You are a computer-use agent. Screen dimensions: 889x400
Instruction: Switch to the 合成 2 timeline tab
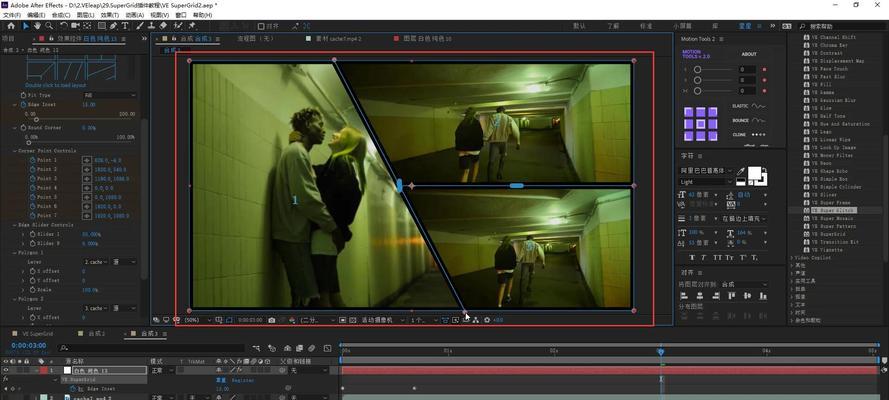[96, 334]
